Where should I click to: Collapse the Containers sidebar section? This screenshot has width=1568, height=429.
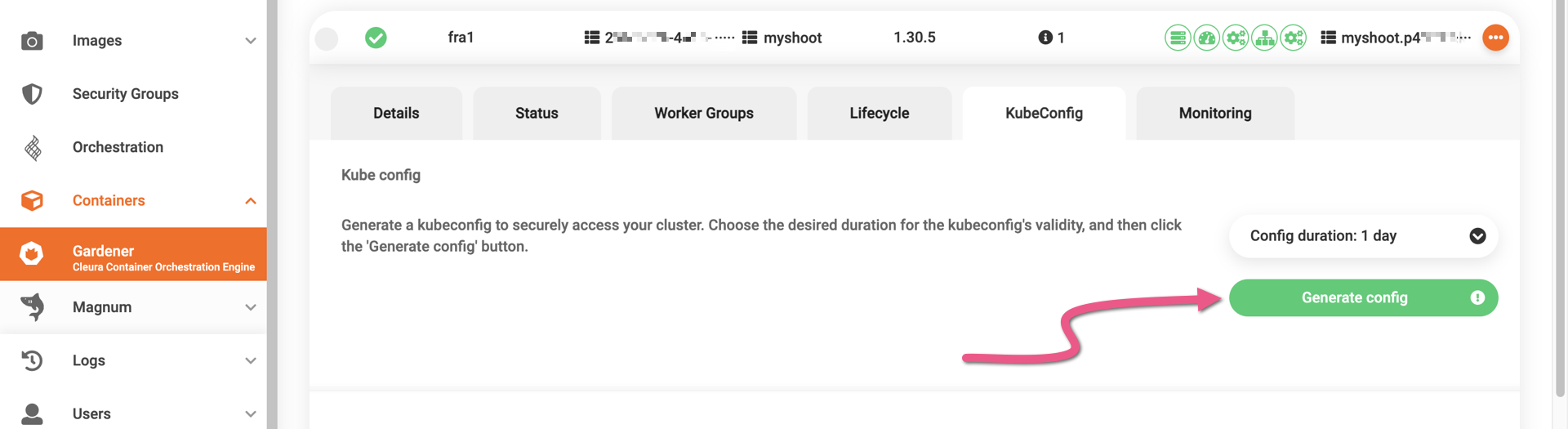coord(251,201)
